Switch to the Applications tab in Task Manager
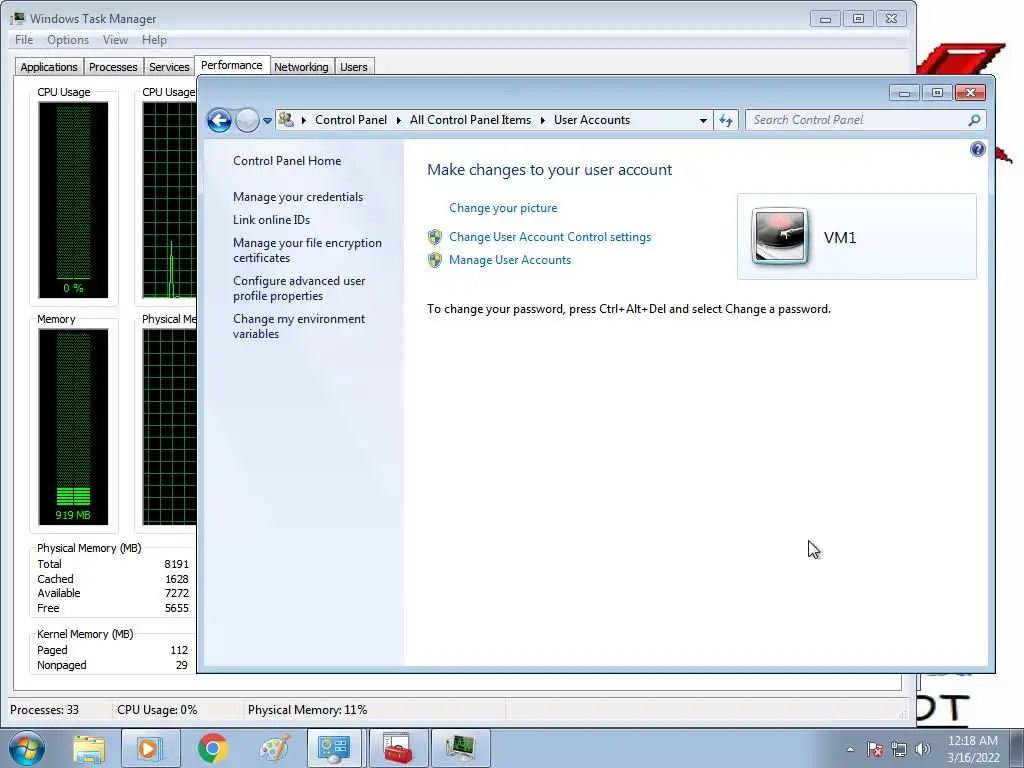 tap(49, 67)
